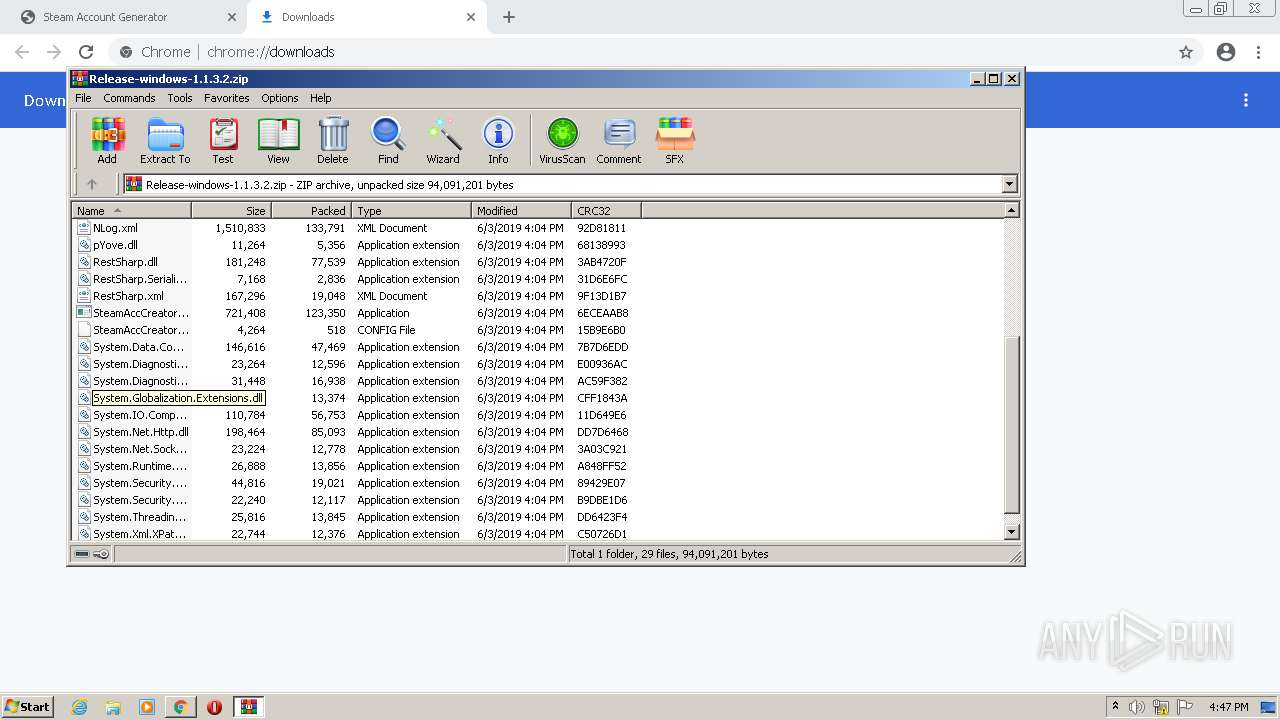Click the Opera taskbar icon

click(214, 707)
